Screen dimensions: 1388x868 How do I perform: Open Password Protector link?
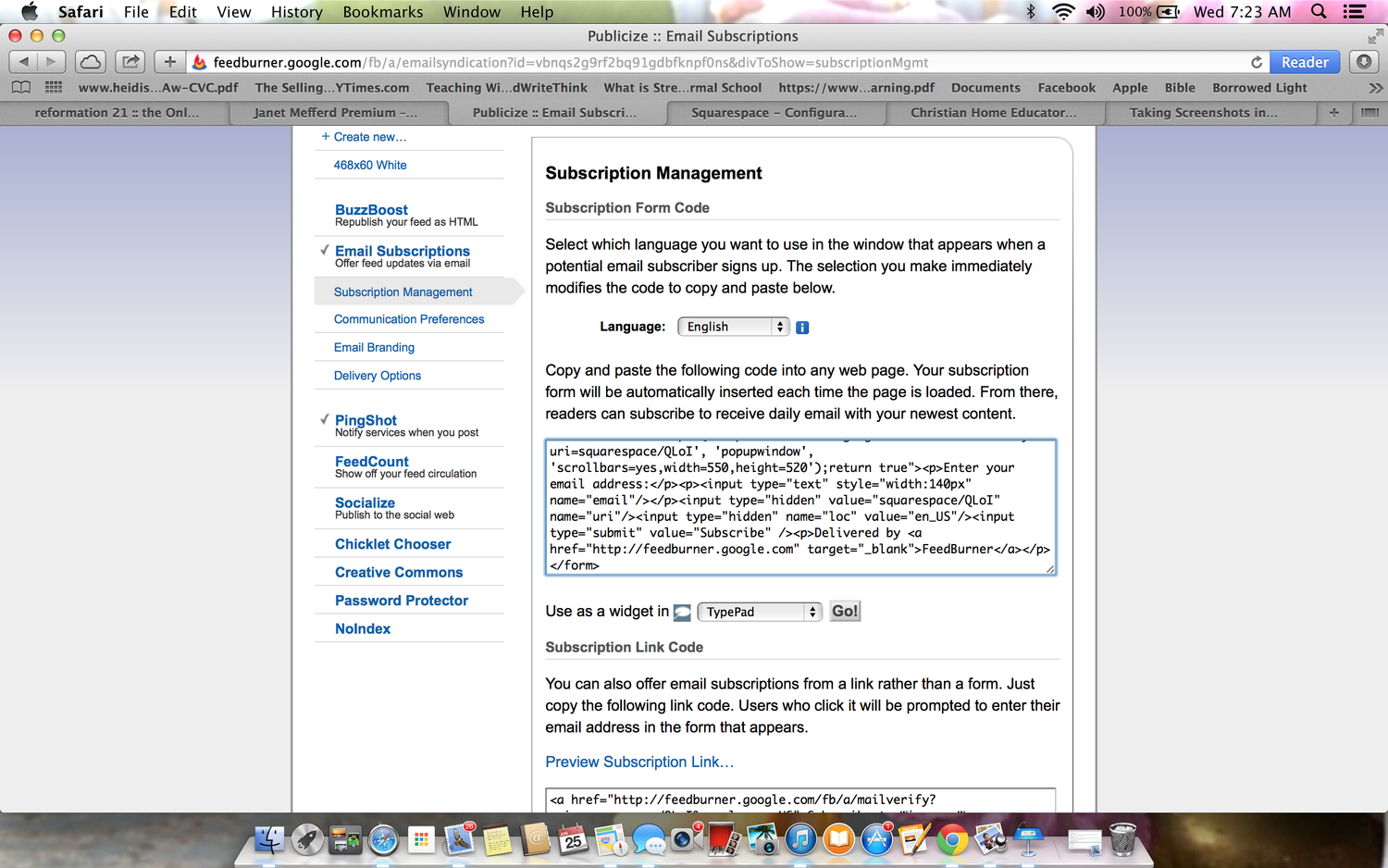pos(402,601)
